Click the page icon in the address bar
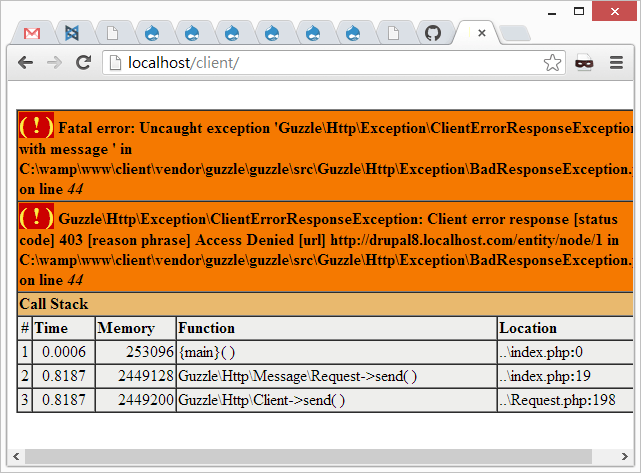The height and width of the screenshot is (473, 641). click(x=113, y=63)
